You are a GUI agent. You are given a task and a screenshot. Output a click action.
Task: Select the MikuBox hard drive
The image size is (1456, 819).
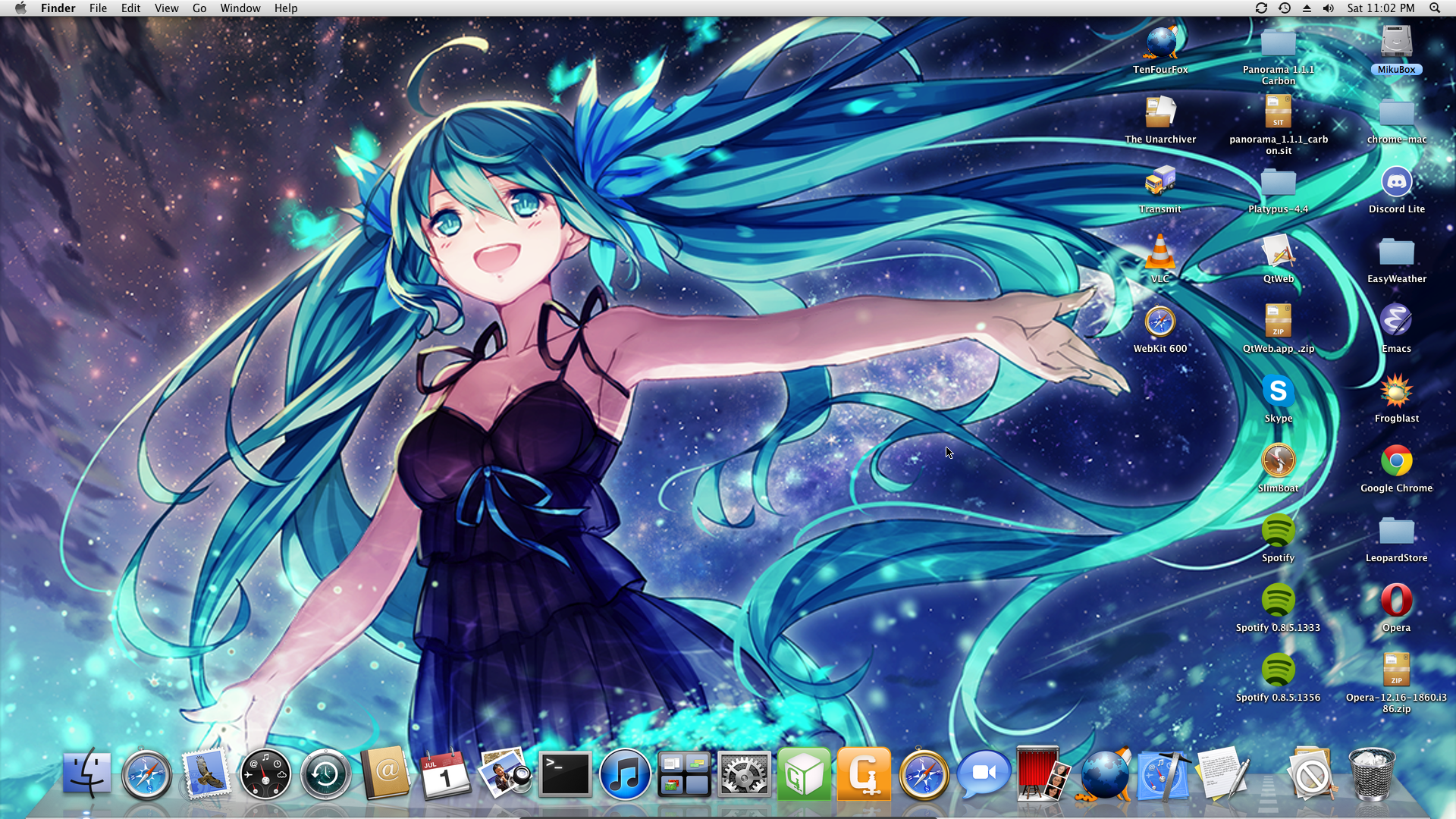[1396, 43]
